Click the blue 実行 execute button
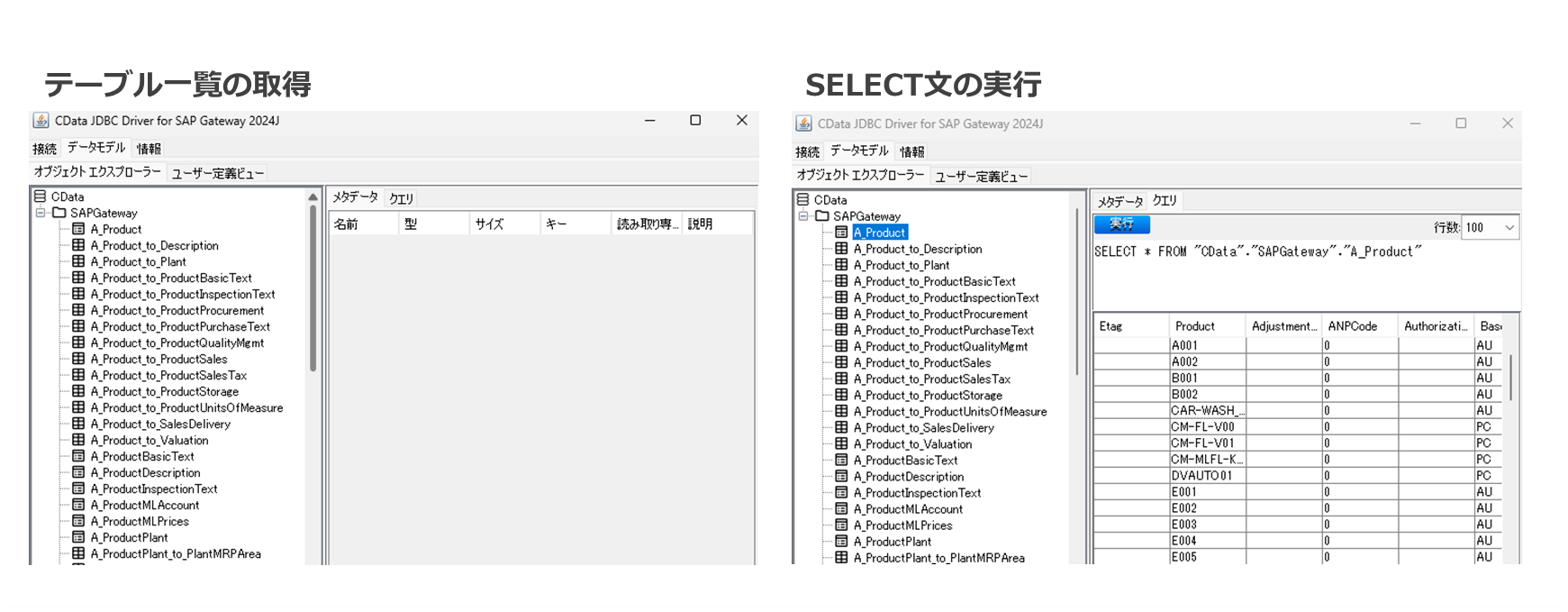Screen dimensions: 1568x612 coord(1121,224)
